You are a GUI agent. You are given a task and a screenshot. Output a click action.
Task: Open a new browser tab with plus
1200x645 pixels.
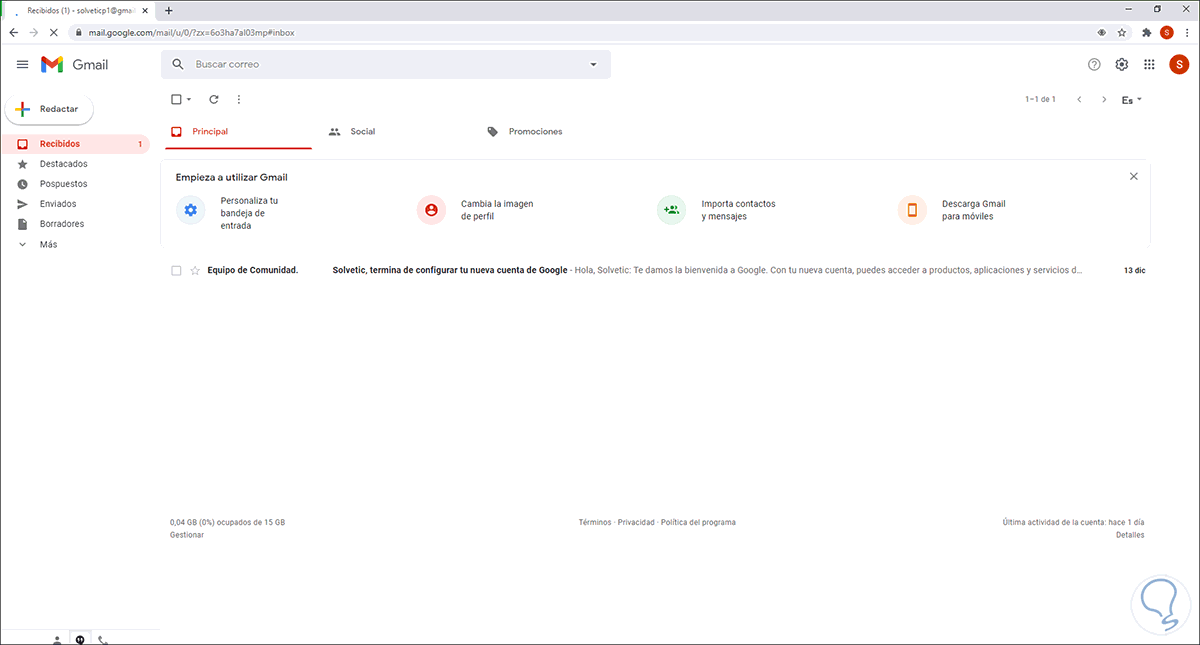pos(168,10)
